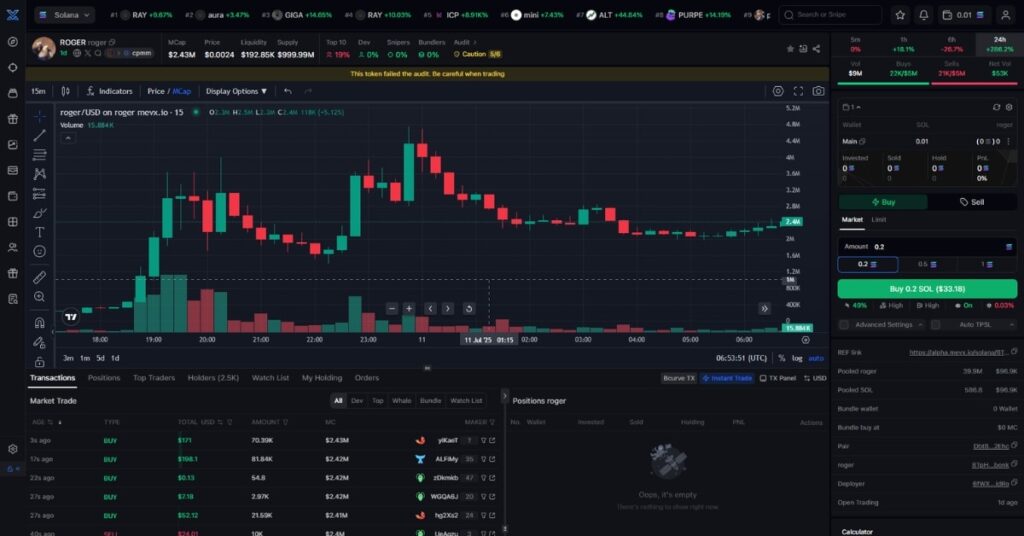This screenshot has width=1024, height=536.
Task: Filter market trades by Whale
Action: pos(402,401)
